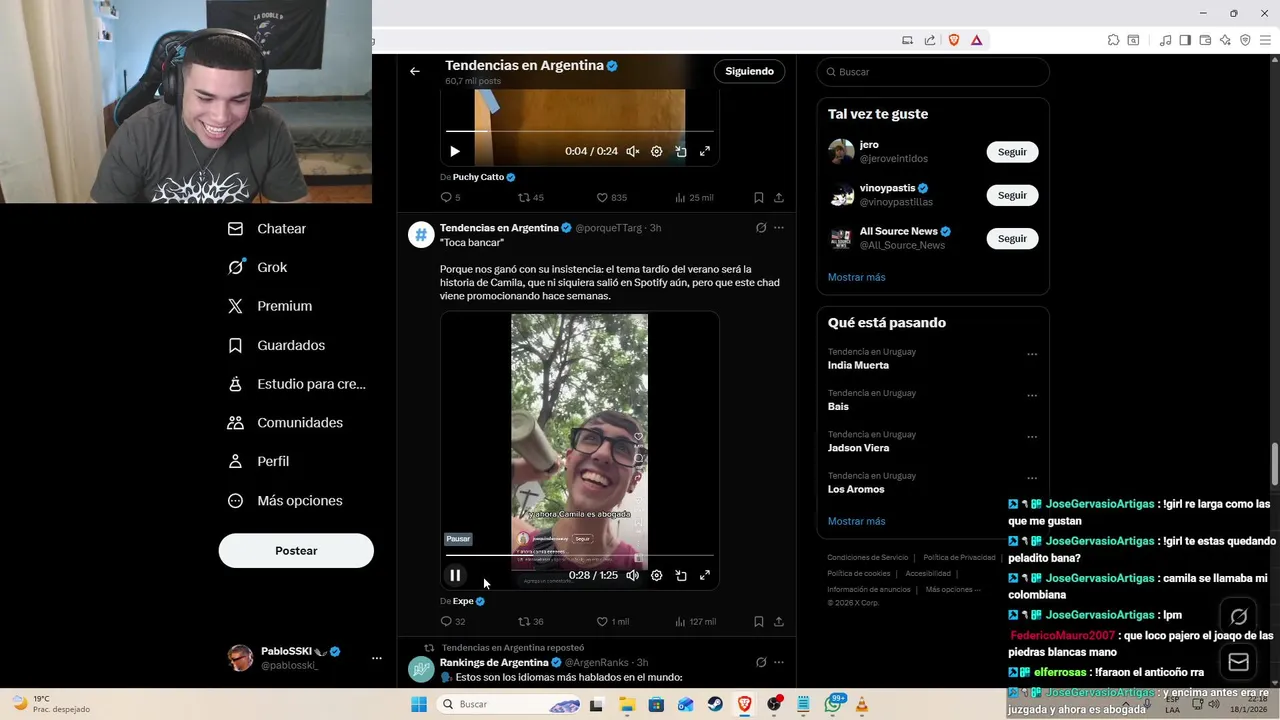
Task: Repost the post with 36 reposts
Action: click(x=530, y=622)
